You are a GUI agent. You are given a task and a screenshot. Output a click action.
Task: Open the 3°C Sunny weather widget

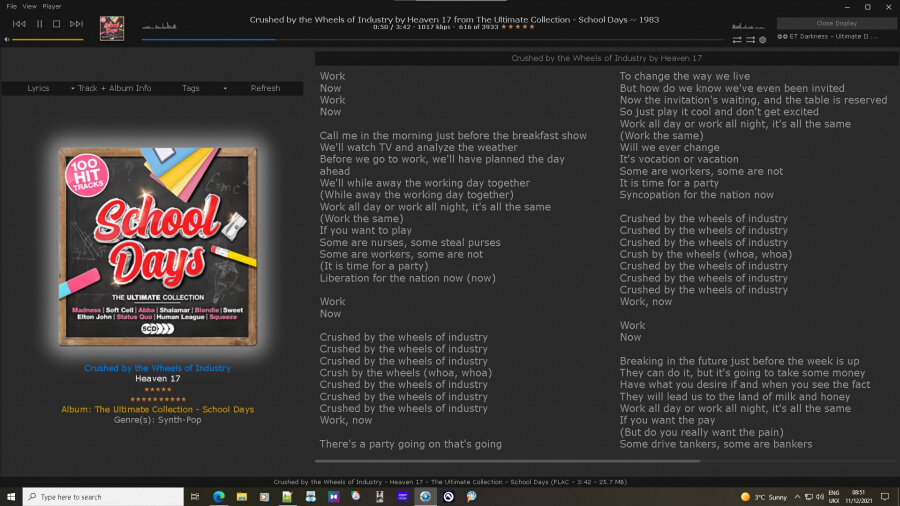pyautogui.click(x=764, y=497)
